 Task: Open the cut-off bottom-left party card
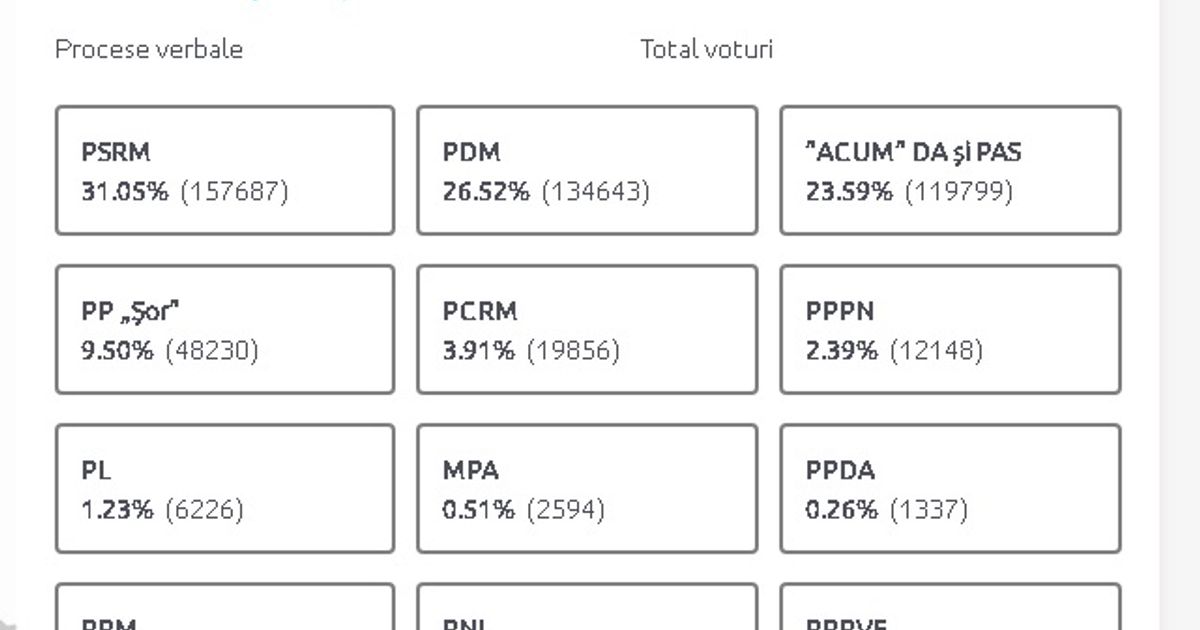pos(225,607)
